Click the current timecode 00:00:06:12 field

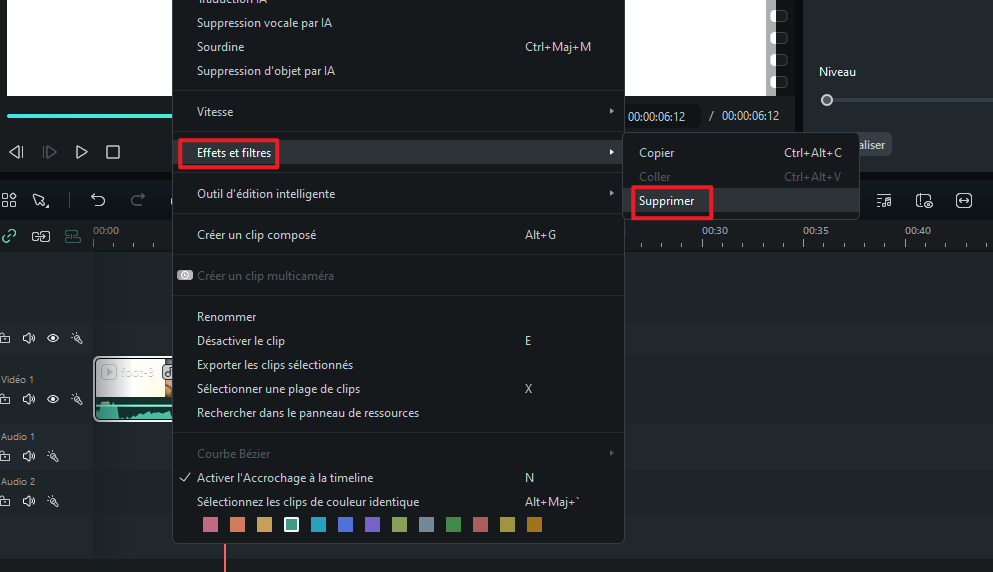click(x=657, y=117)
